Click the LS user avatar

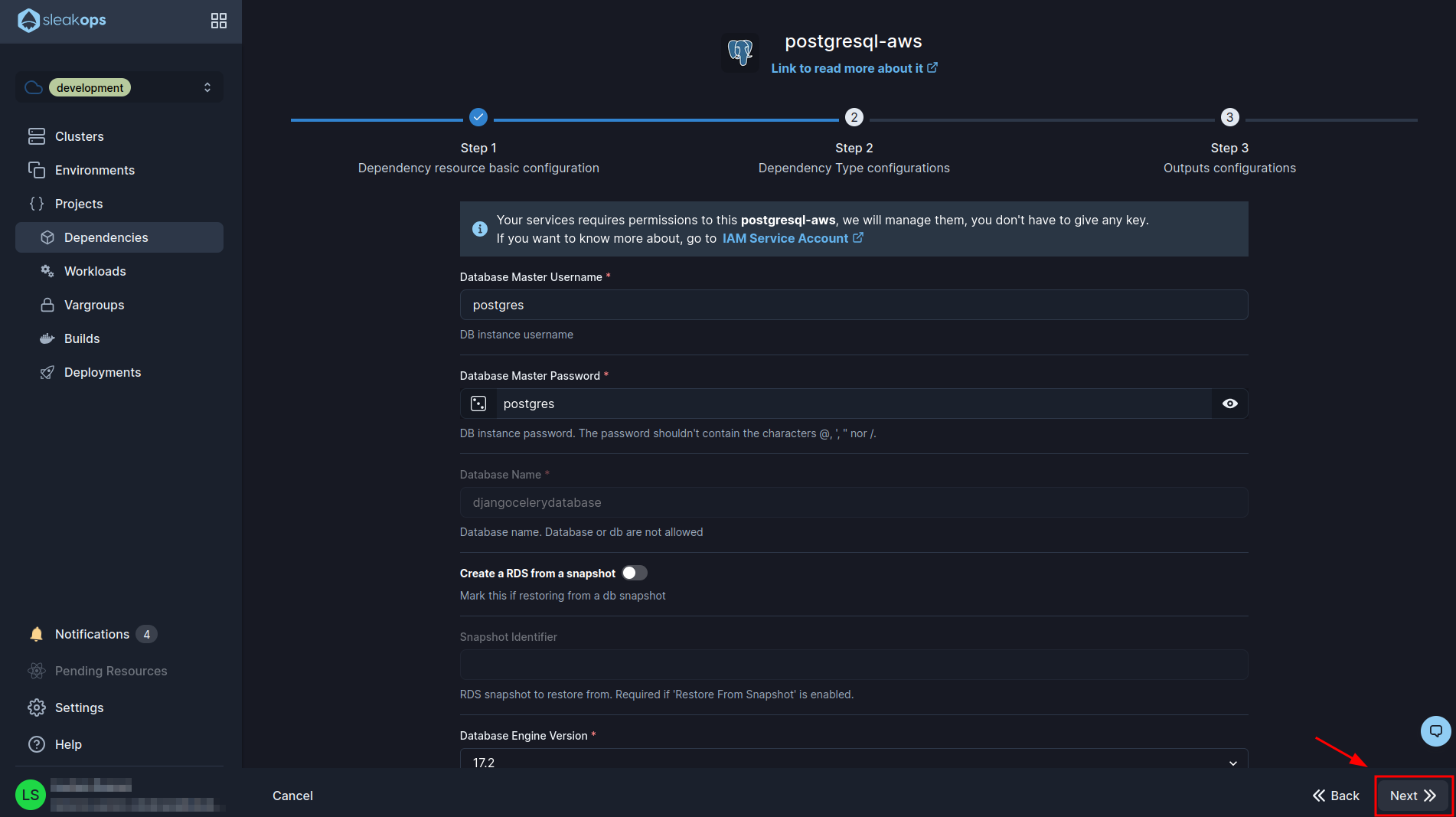tap(31, 795)
